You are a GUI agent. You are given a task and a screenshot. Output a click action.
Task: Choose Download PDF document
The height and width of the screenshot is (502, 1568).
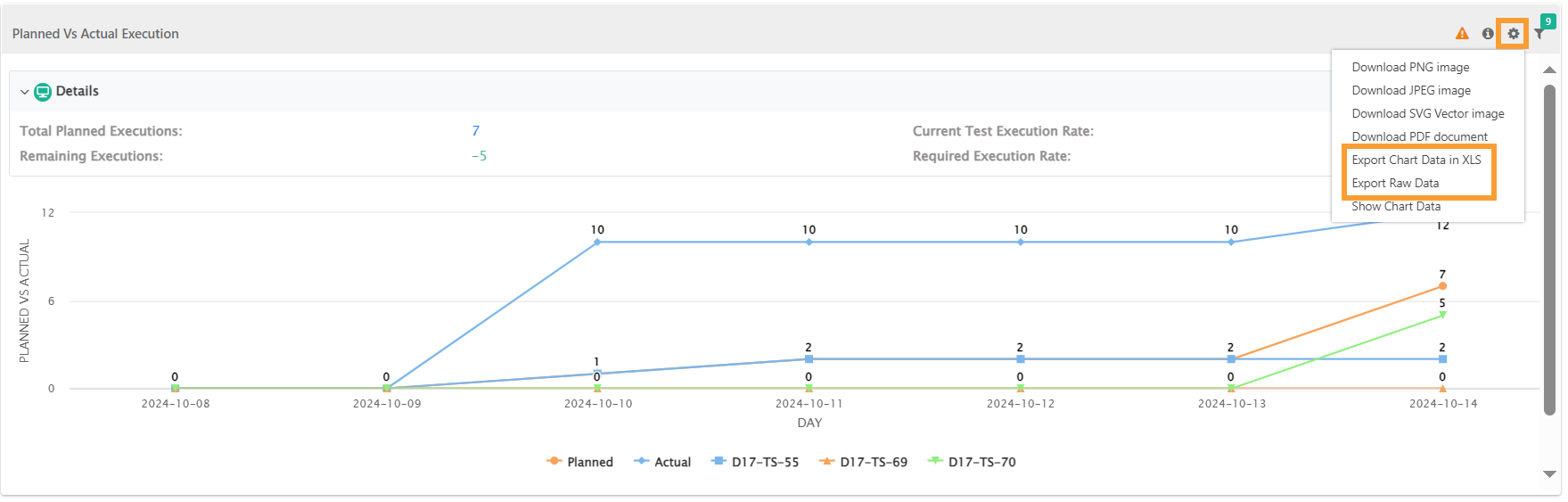click(x=1419, y=137)
